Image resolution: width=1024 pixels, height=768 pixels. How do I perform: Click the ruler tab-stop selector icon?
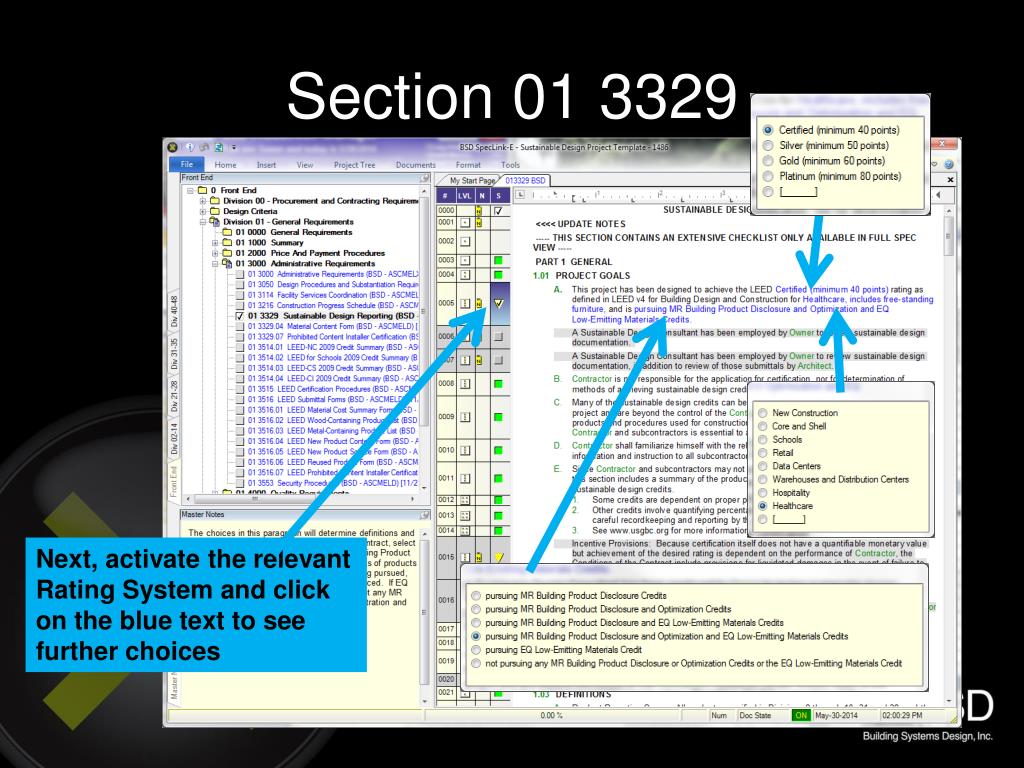[x=520, y=195]
